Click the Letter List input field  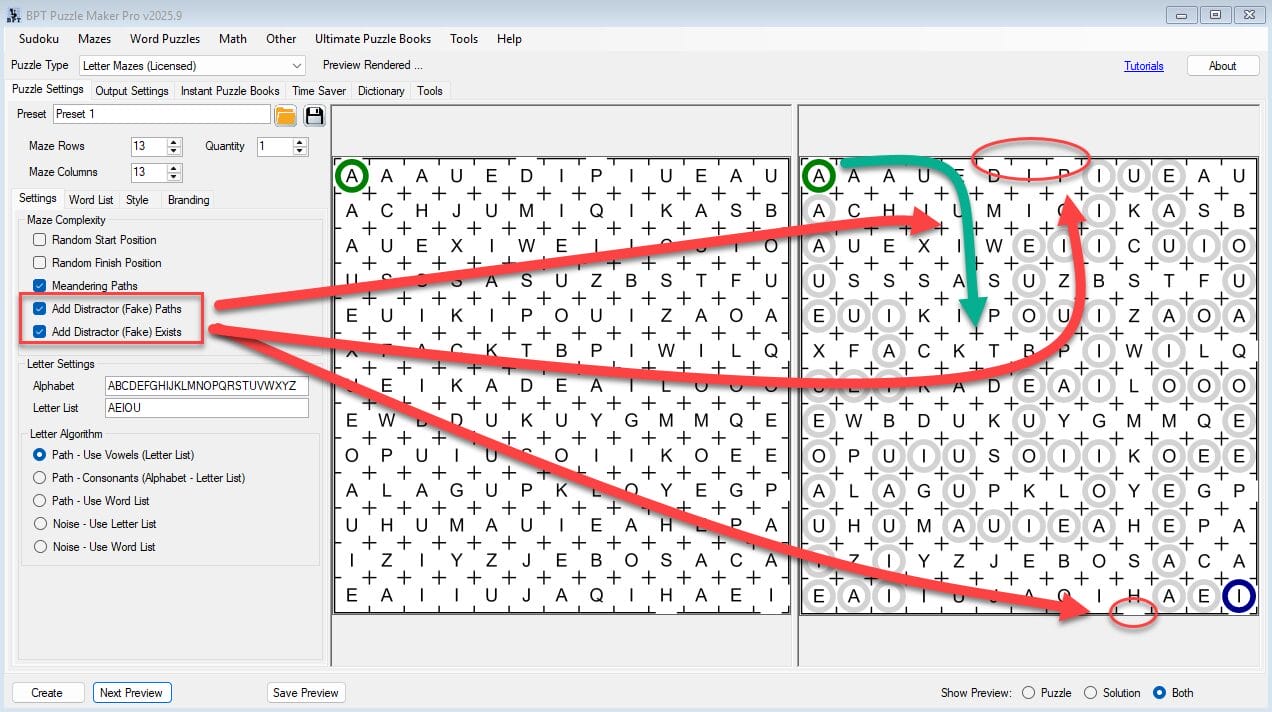tap(207, 408)
